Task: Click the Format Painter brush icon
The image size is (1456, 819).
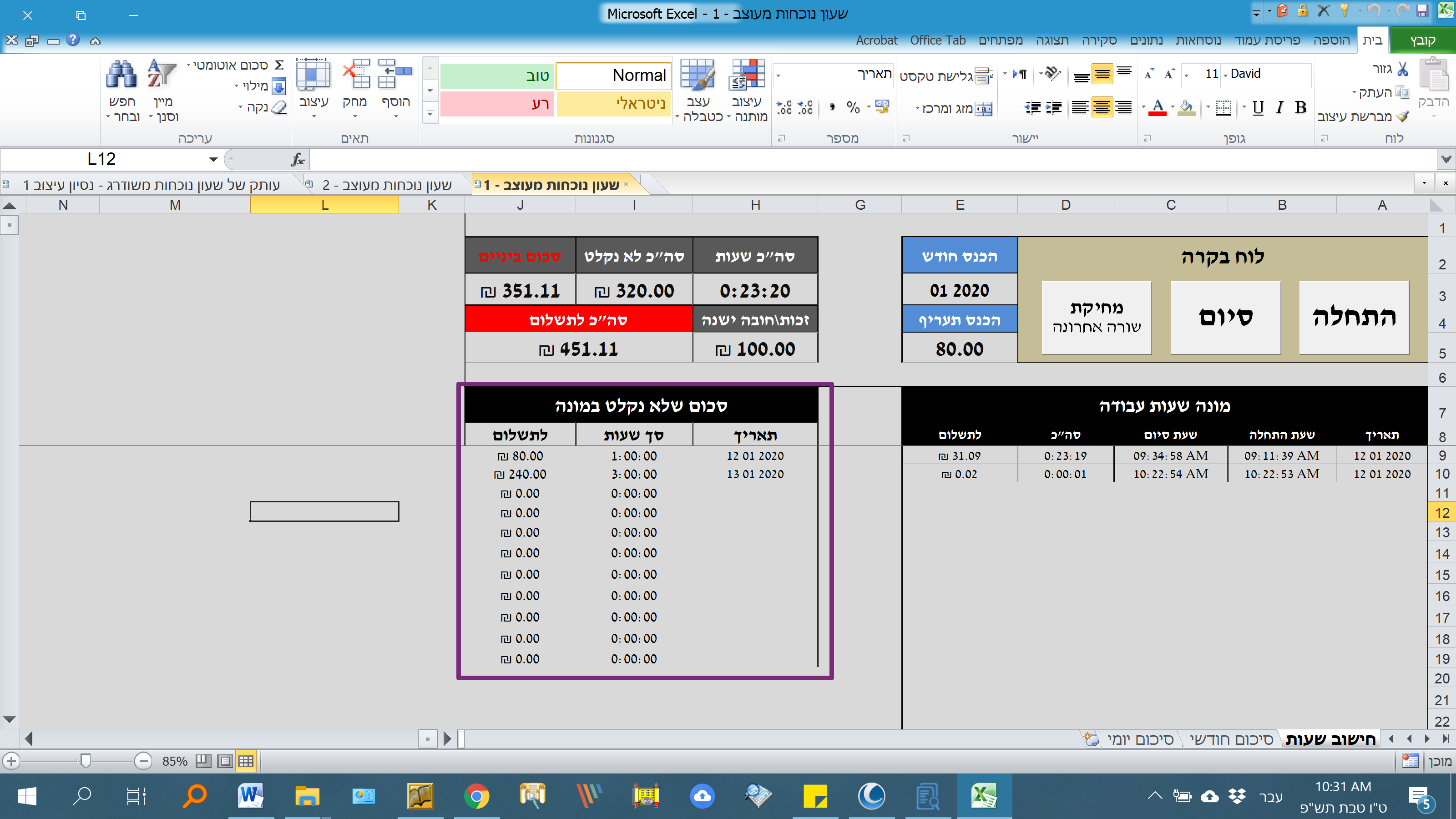Action: point(1402,116)
